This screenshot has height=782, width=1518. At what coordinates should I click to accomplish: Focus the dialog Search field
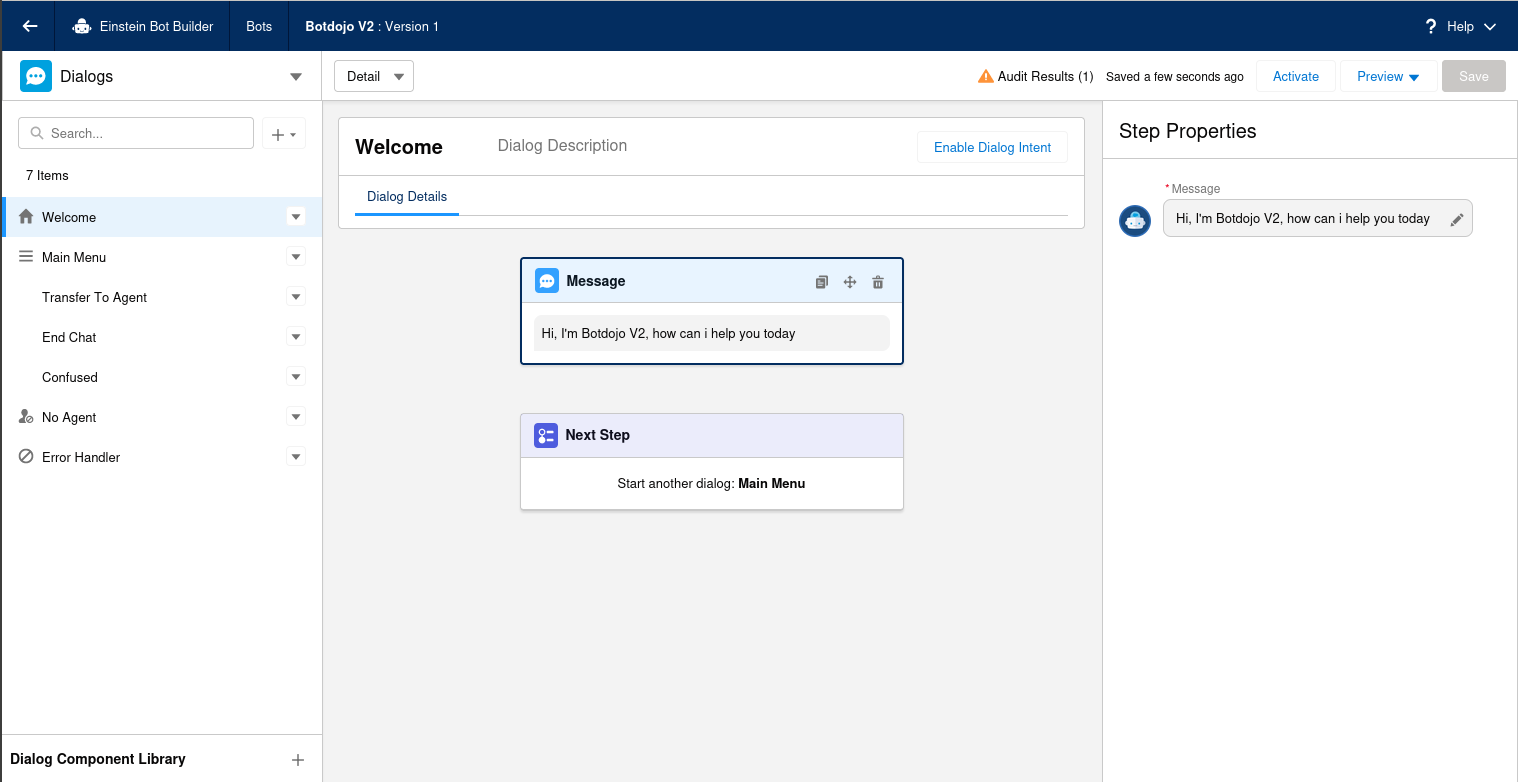(136, 133)
